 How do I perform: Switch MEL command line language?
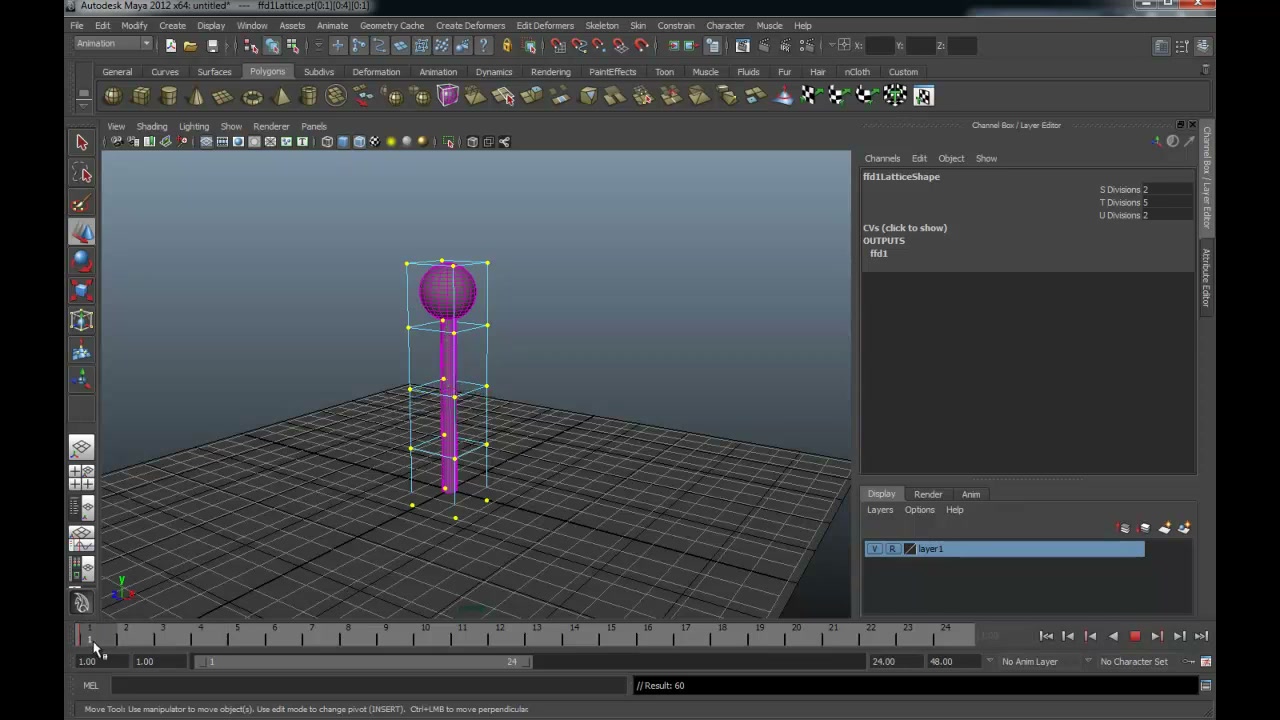pyautogui.click(x=91, y=685)
